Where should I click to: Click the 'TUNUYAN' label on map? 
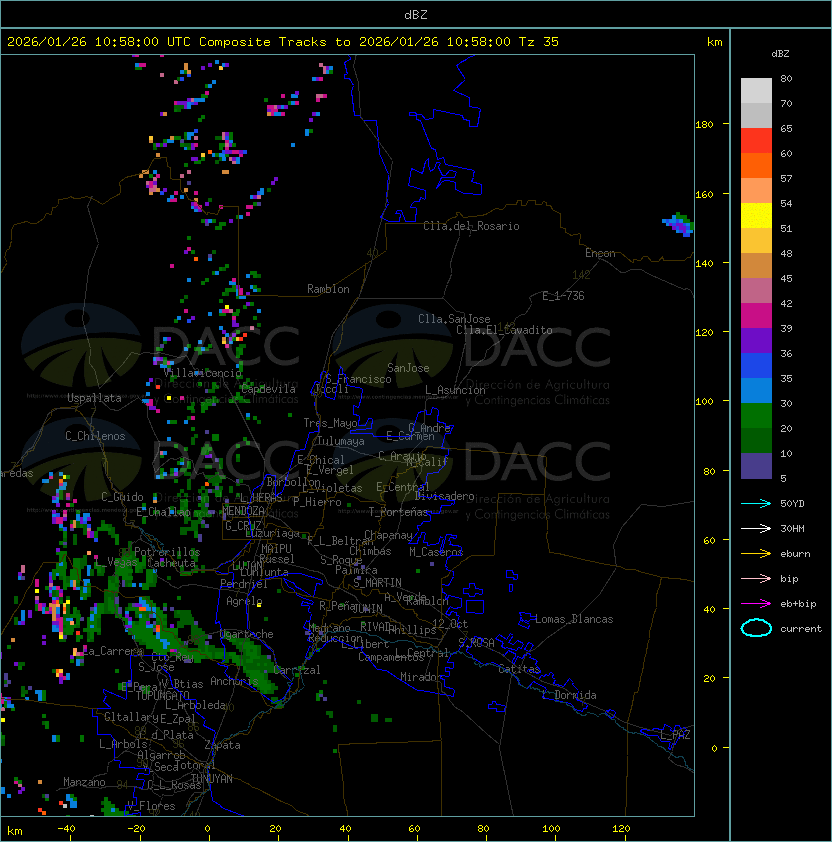pos(212,779)
